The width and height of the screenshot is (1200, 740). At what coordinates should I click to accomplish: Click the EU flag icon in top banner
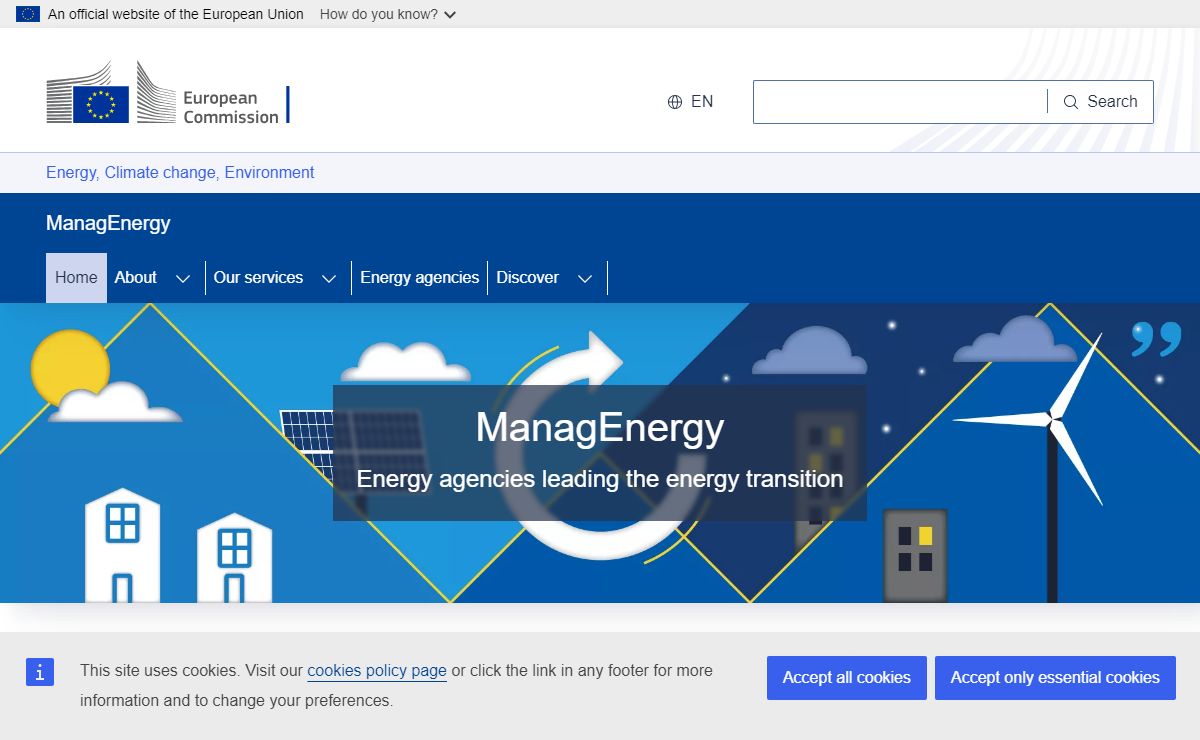pyautogui.click(x=28, y=14)
